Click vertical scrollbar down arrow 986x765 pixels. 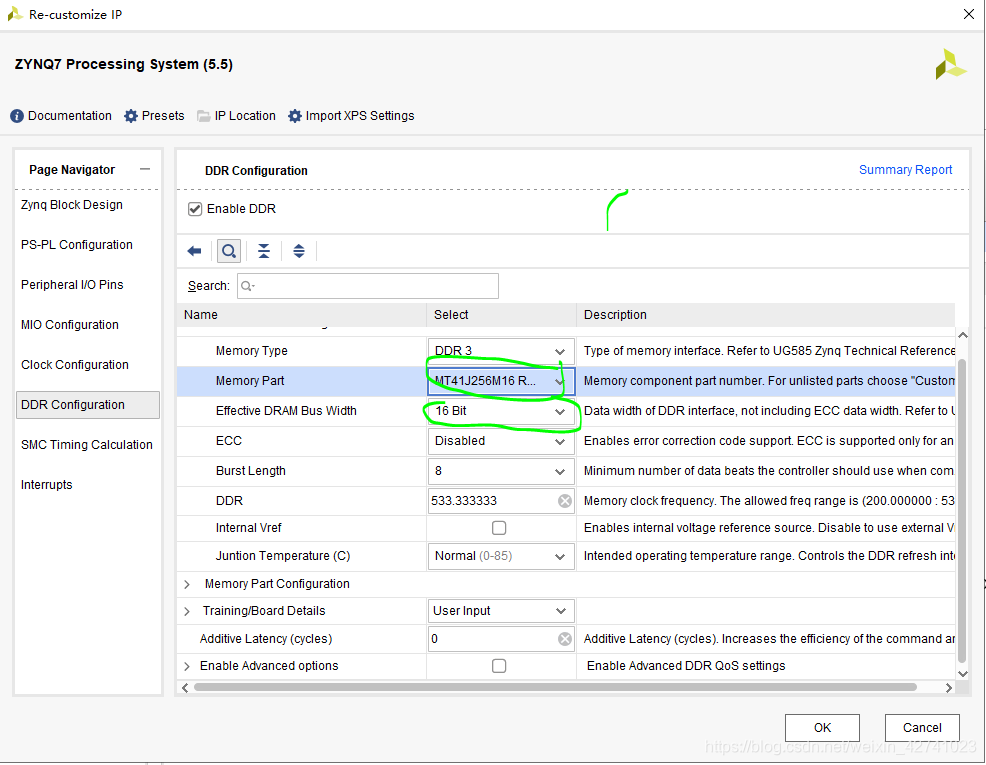coord(962,673)
